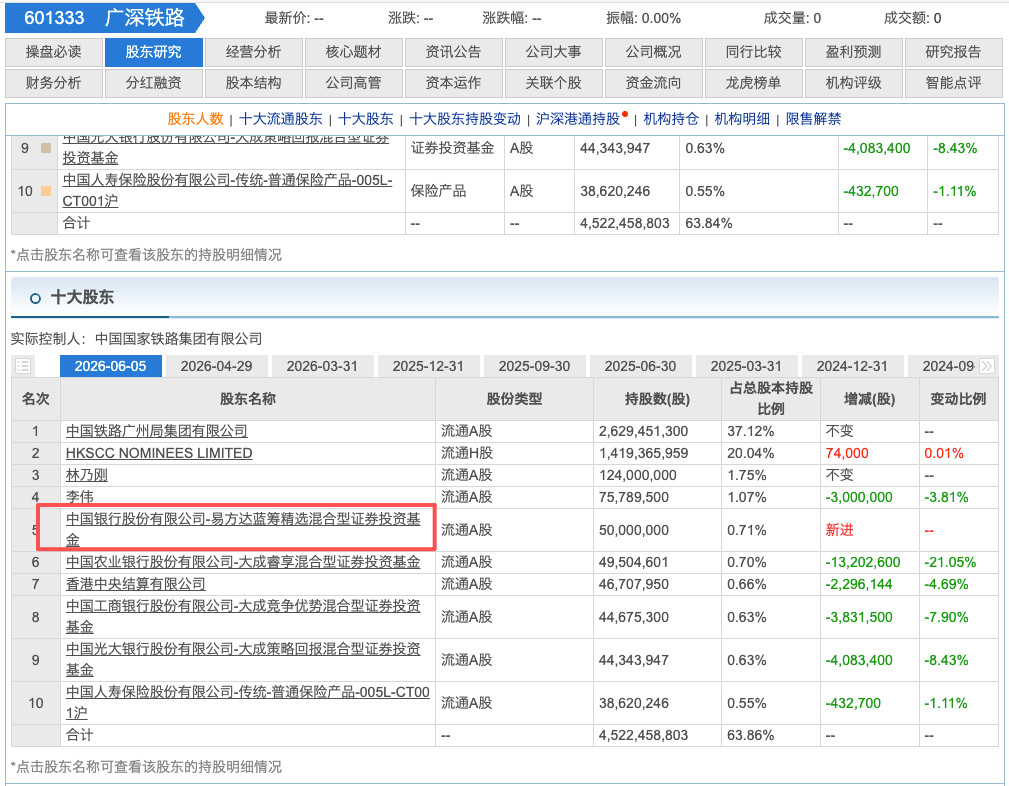Open 中国人寿 link in upper table row 10
1009x786 pixels.
[228, 191]
